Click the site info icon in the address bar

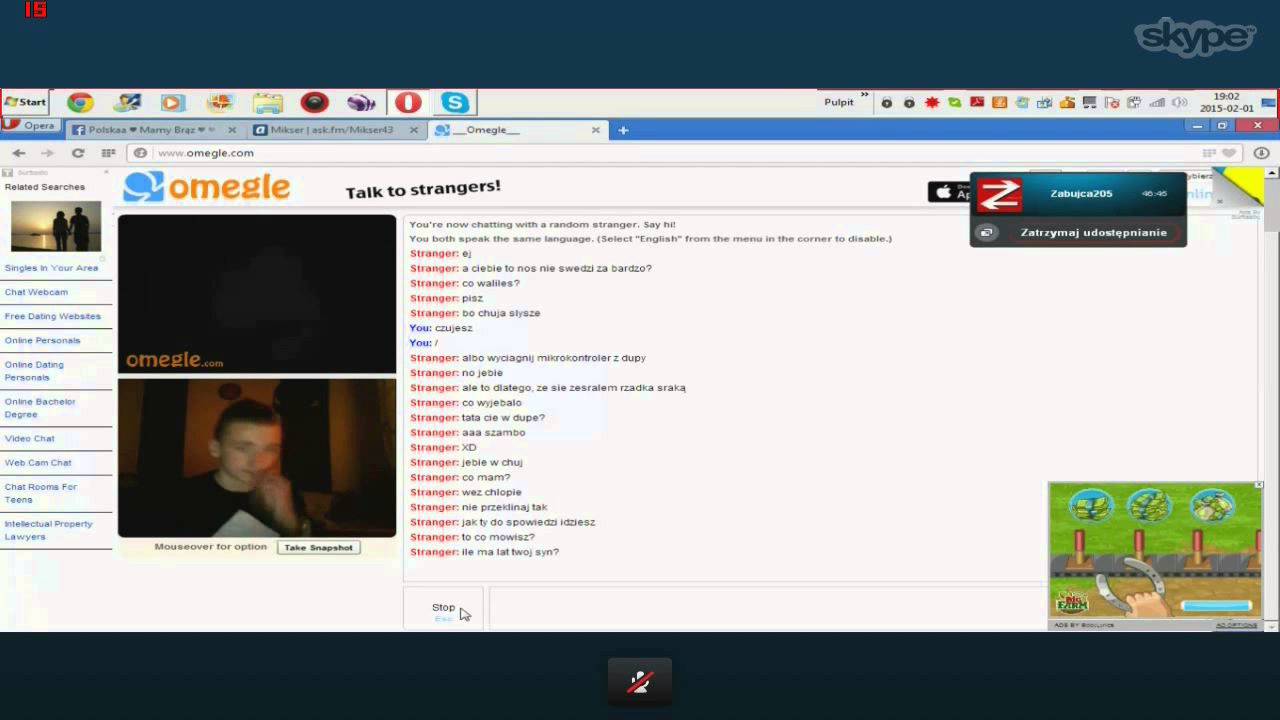click(x=141, y=153)
